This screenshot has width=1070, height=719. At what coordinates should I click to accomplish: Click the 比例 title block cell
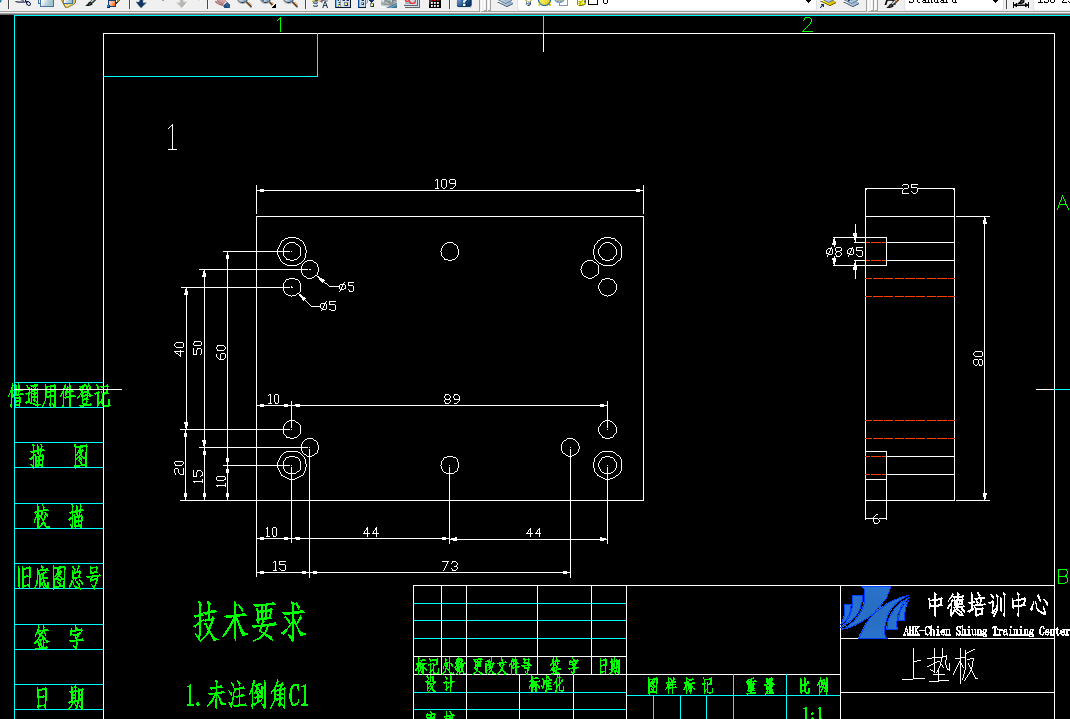pyautogui.click(x=813, y=686)
